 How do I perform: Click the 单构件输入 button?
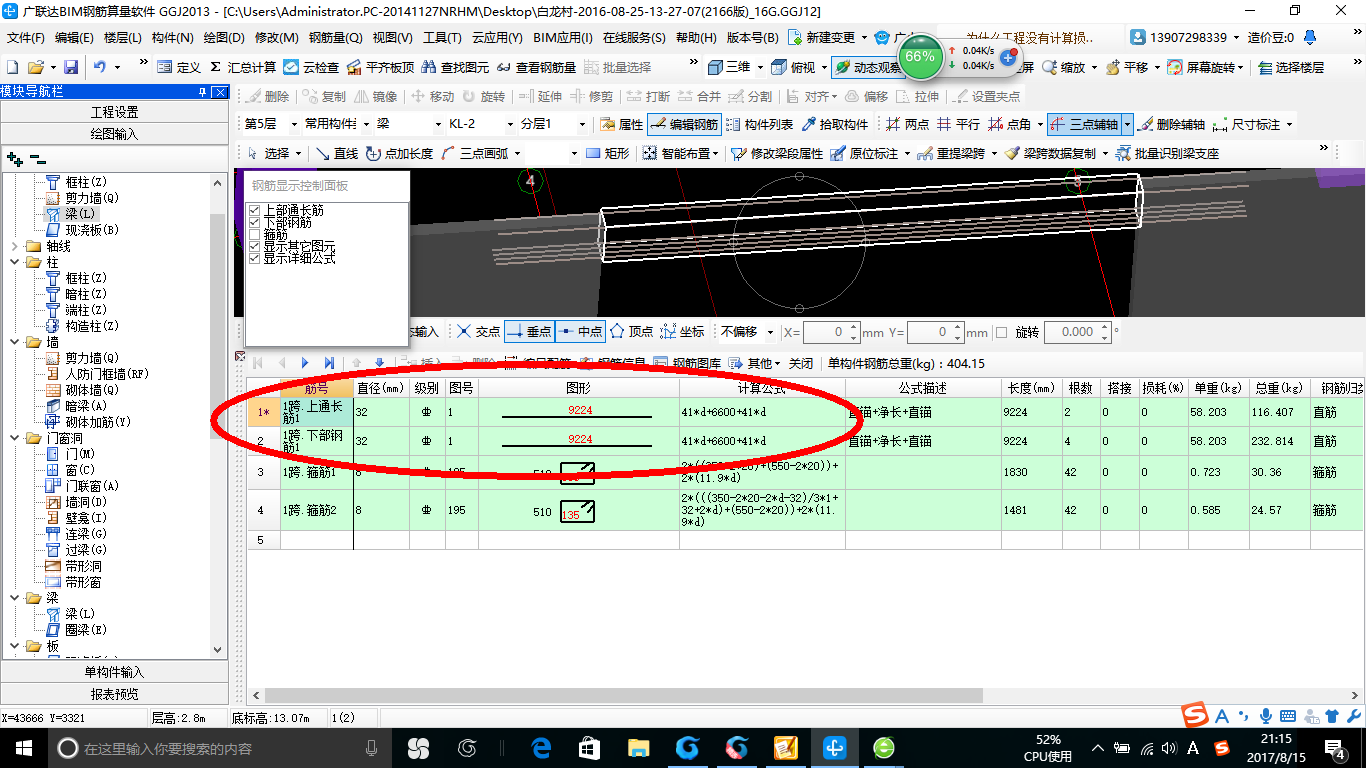pos(114,672)
